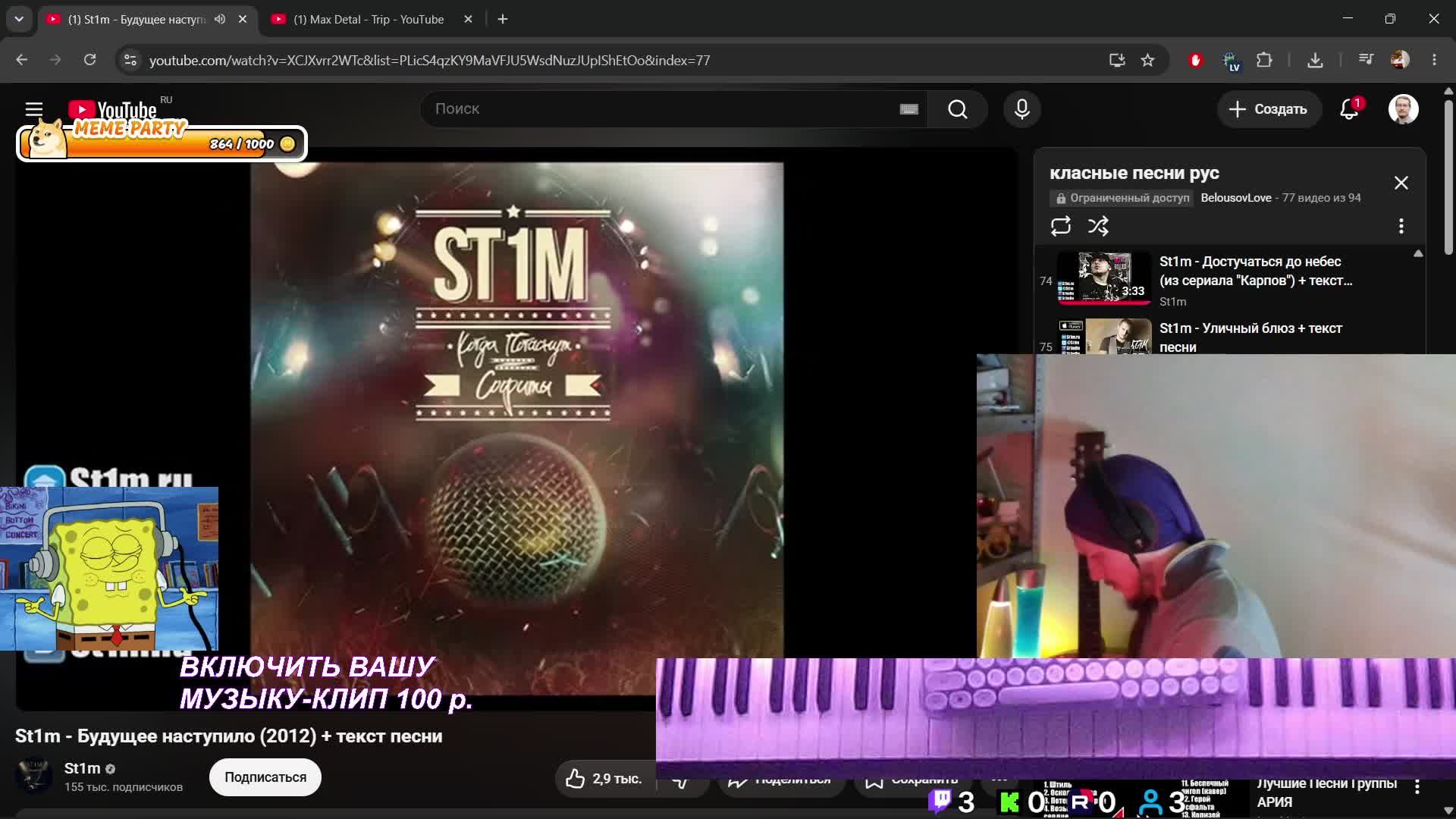Toggle playlist shuffle
Image resolution: width=1456 pixels, height=819 pixels.
(x=1098, y=226)
